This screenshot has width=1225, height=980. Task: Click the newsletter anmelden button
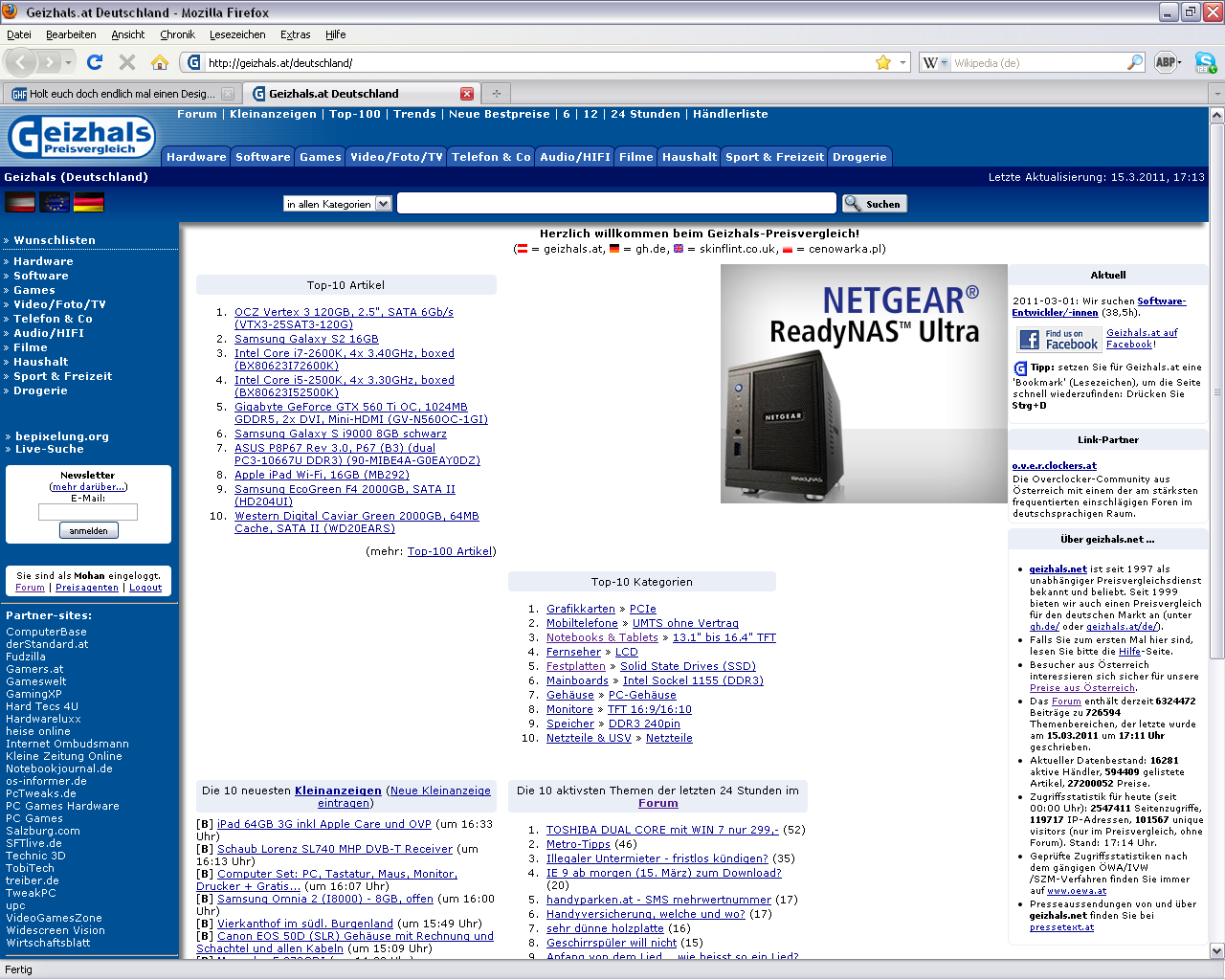88,531
